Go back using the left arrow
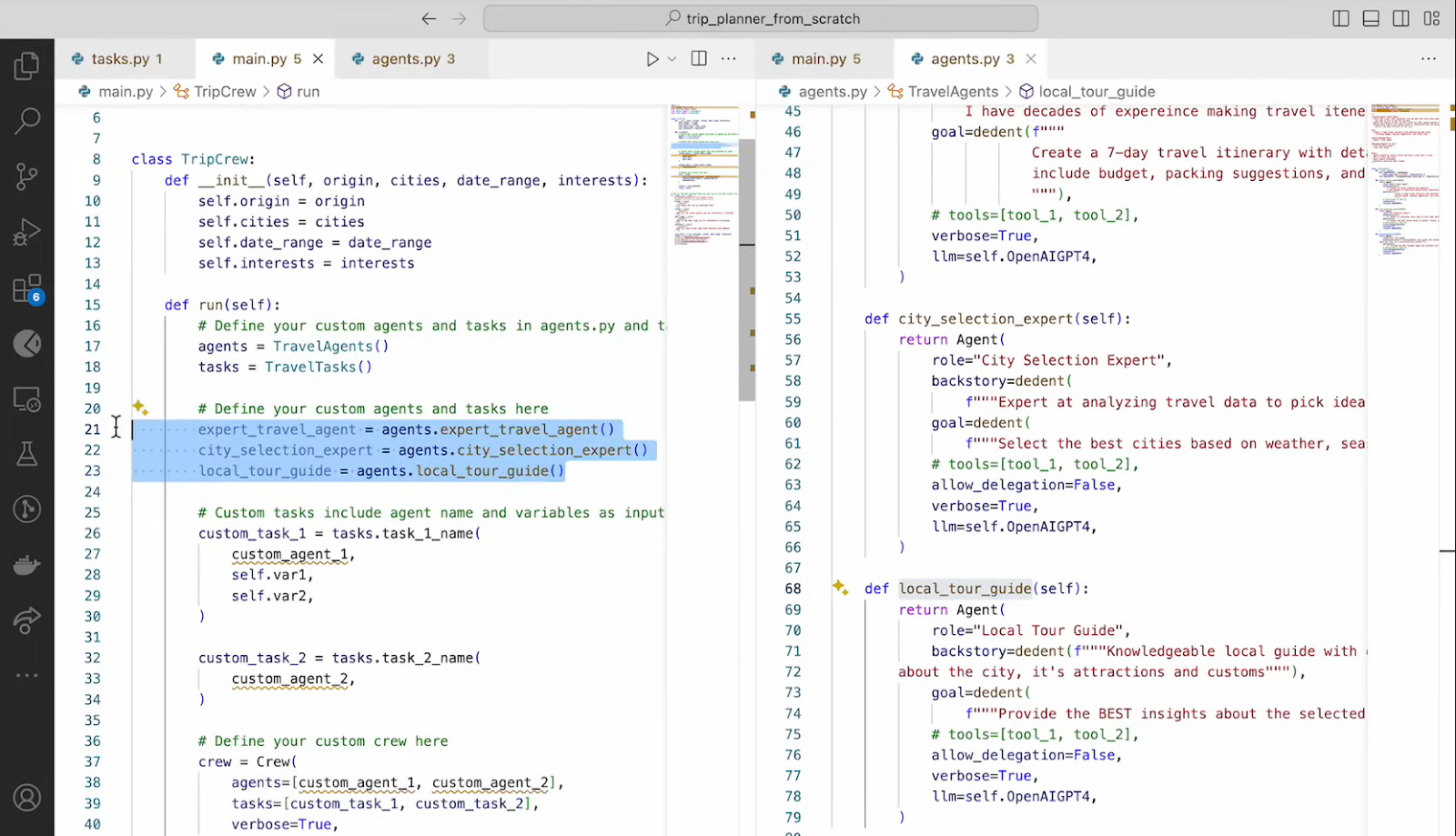Screen dimensions: 1456x836 point(429,18)
